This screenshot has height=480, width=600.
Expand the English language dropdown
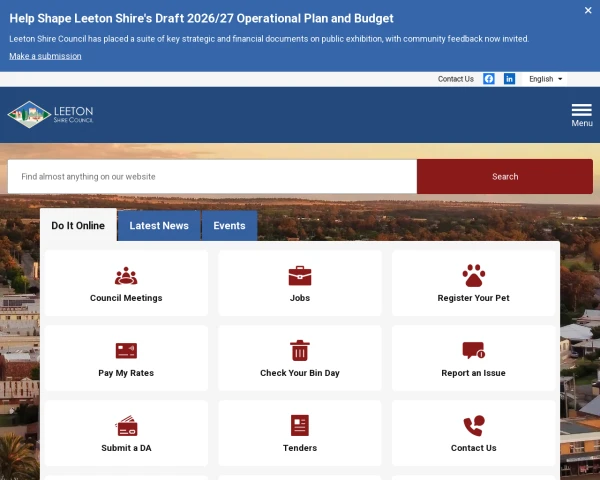pos(545,79)
